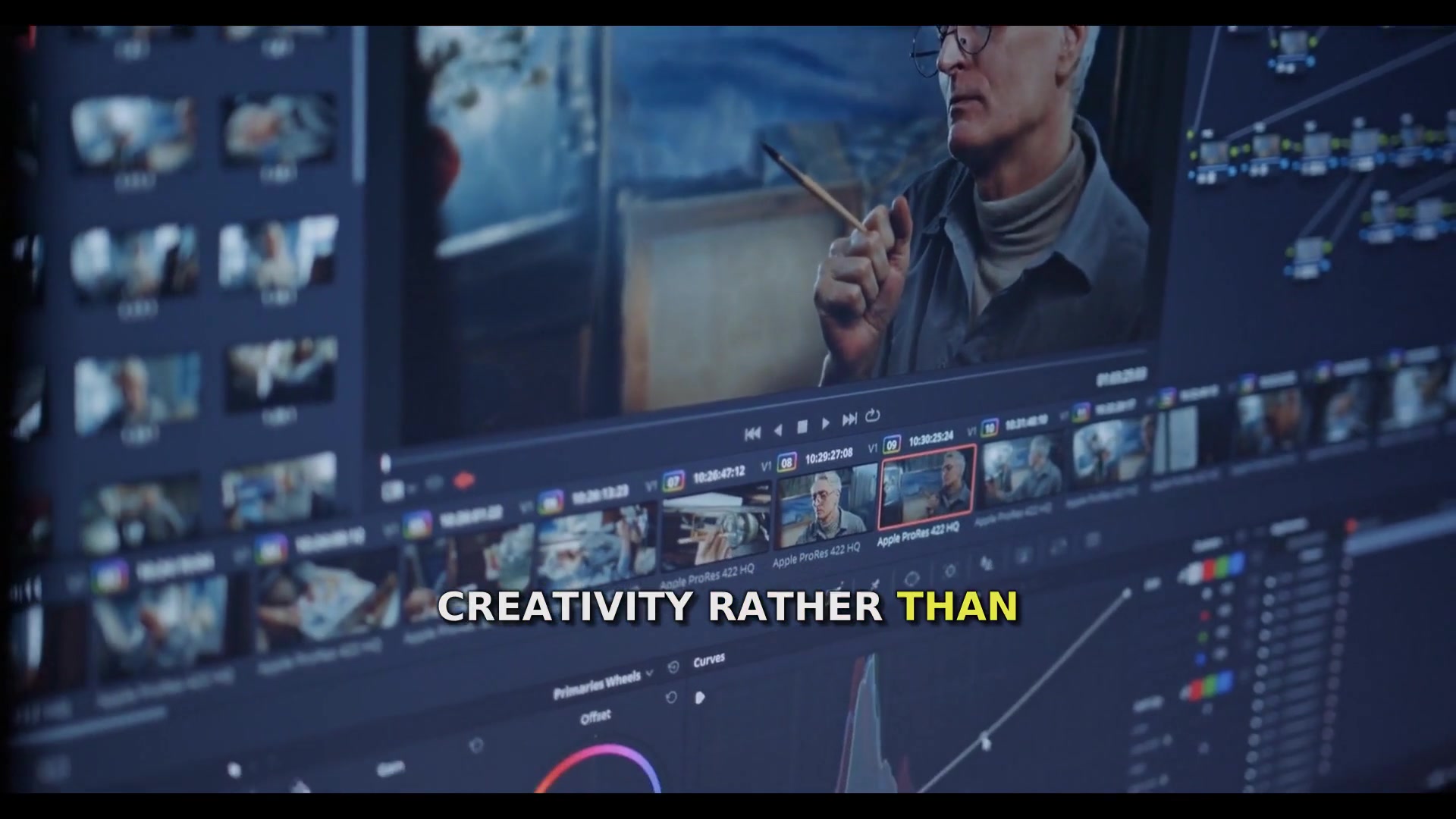The height and width of the screenshot is (819, 1456).
Task: Click the red marker left of the clip strip
Action: [x=463, y=480]
